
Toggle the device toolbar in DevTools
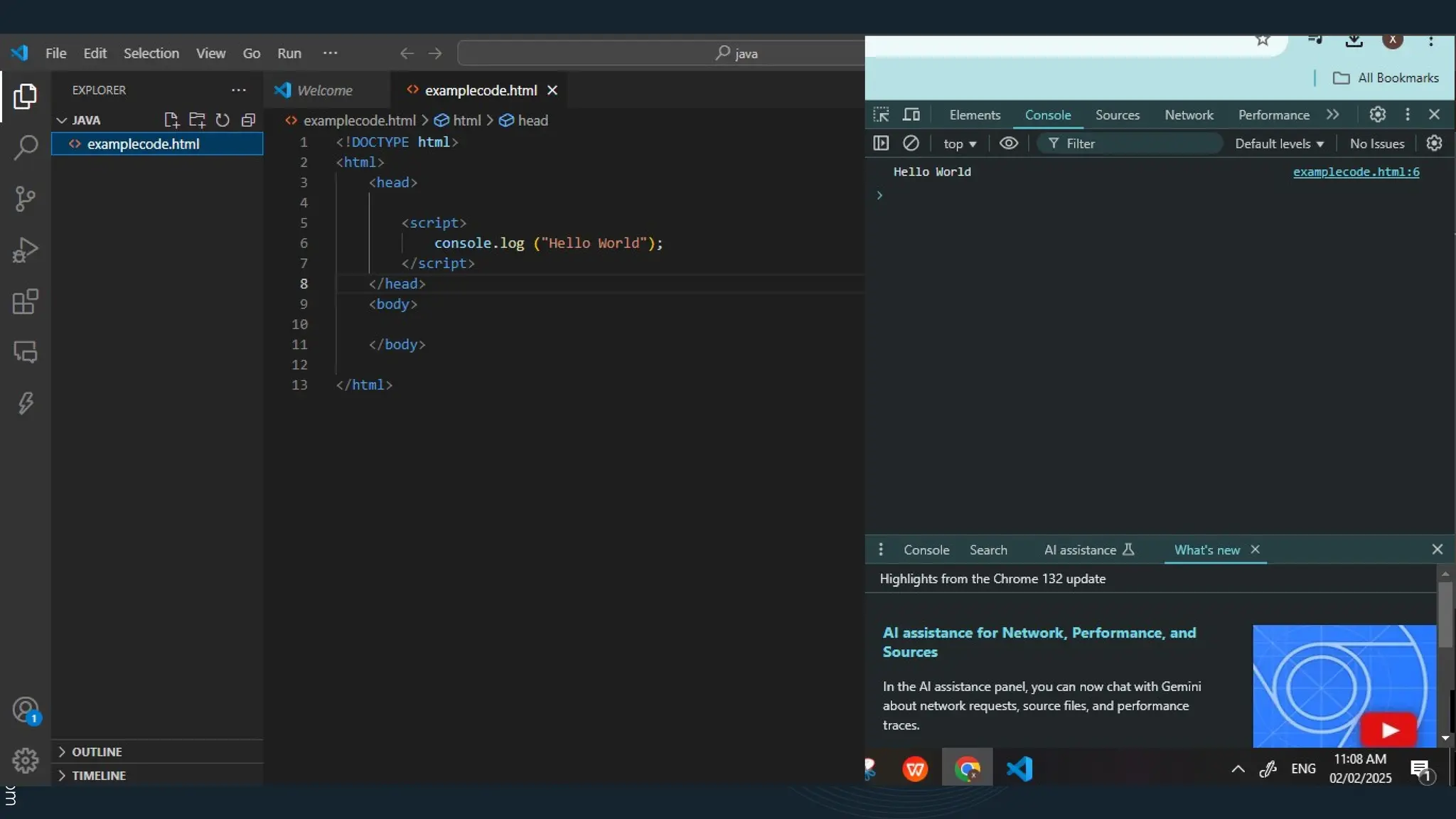(911, 114)
